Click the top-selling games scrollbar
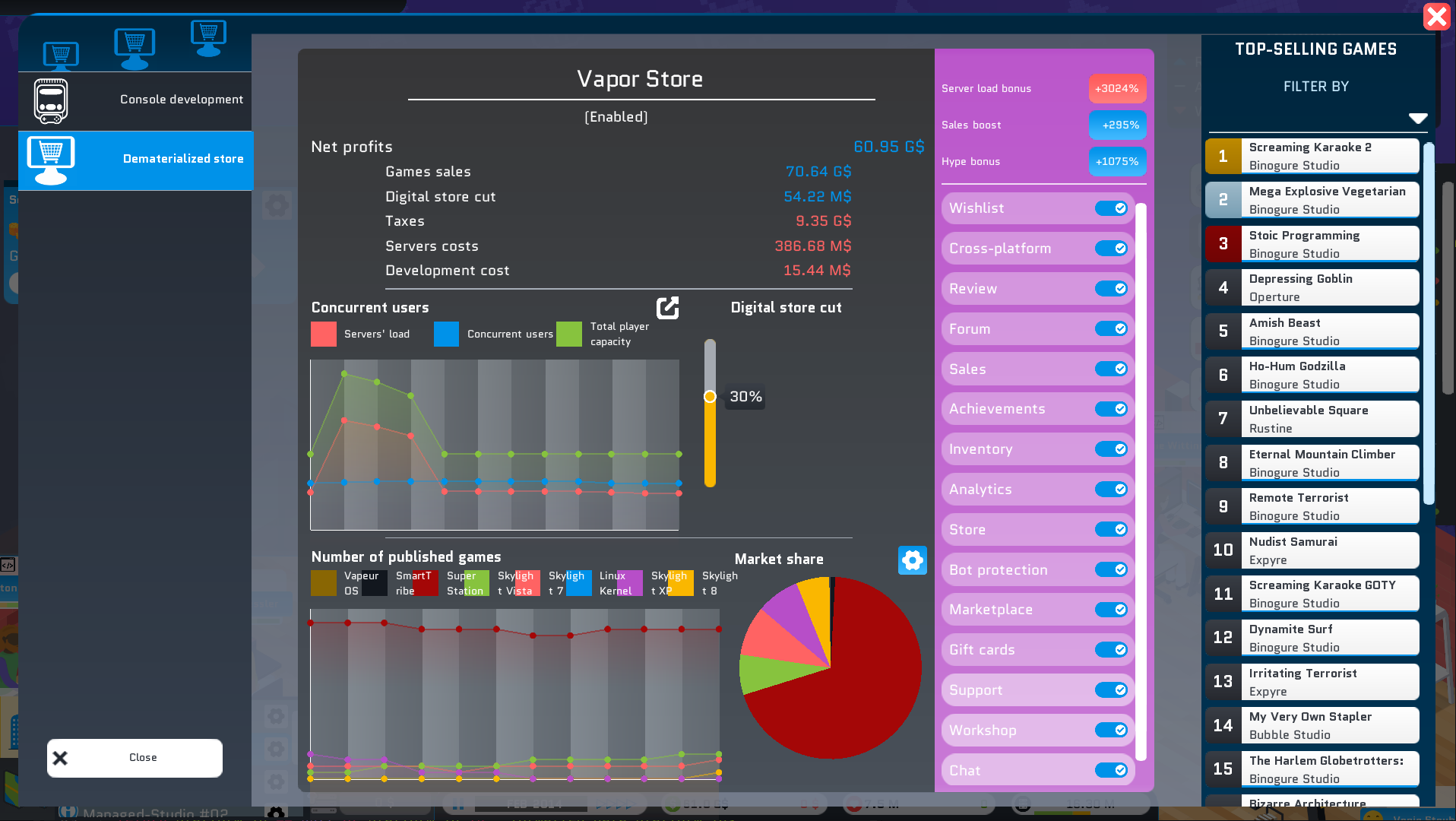 click(1429, 323)
